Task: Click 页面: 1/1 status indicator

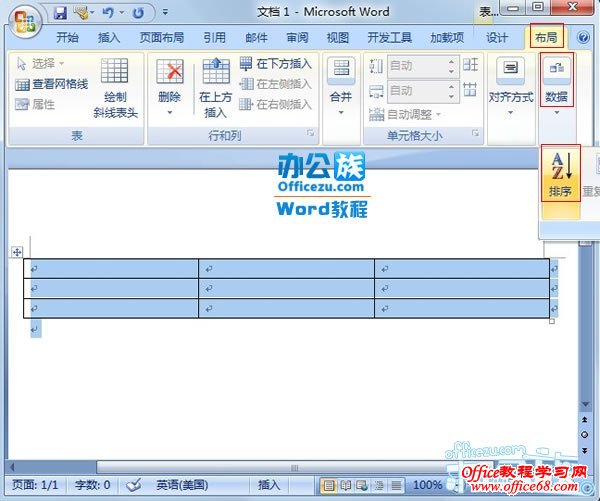Action: tap(35, 485)
